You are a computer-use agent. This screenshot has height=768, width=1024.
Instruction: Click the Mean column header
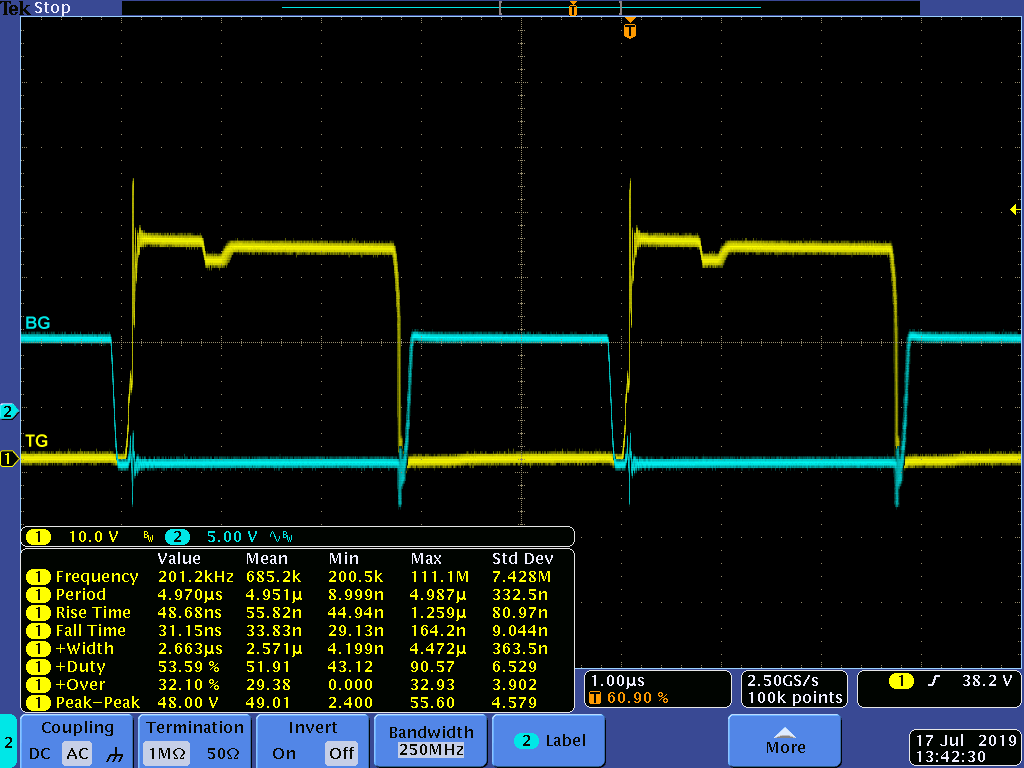[x=266, y=559]
